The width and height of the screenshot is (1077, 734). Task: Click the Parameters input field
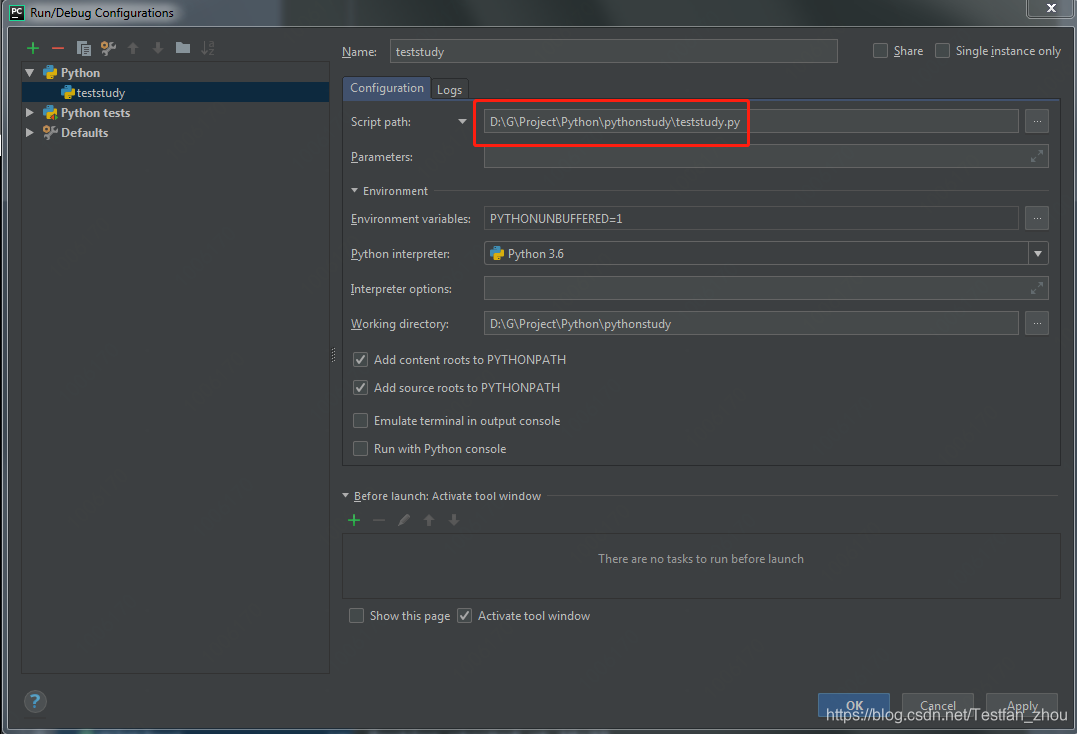tap(766, 157)
